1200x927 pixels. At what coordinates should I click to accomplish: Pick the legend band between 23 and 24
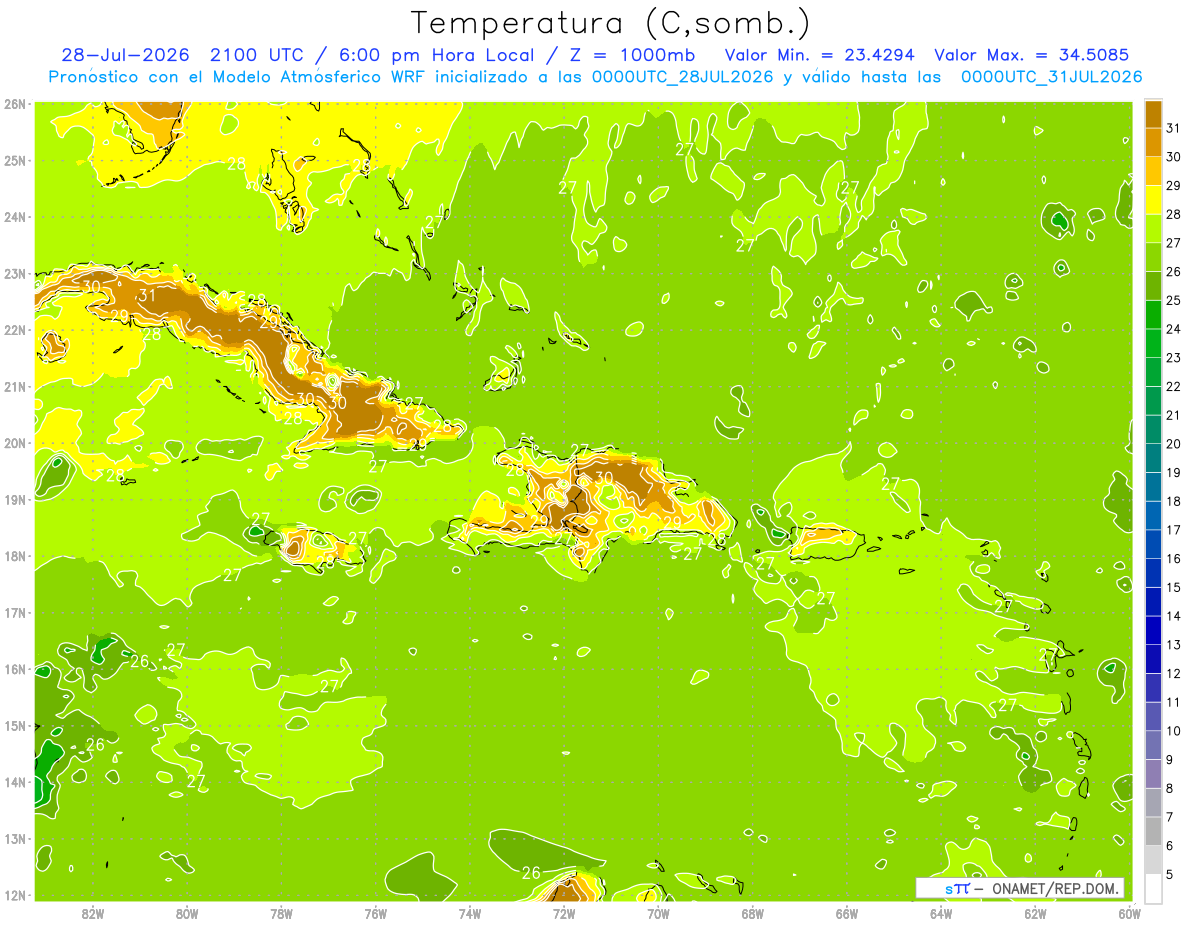(1154, 344)
